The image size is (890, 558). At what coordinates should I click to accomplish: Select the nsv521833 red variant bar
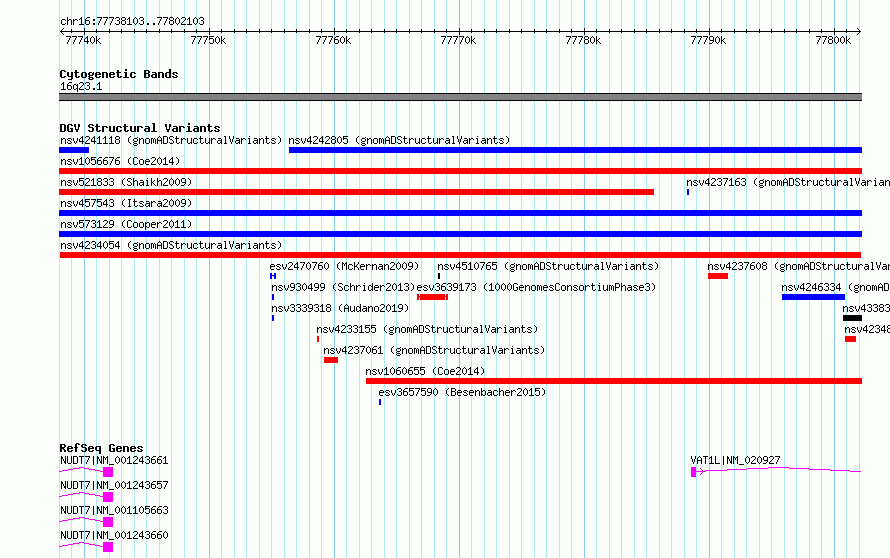click(356, 192)
